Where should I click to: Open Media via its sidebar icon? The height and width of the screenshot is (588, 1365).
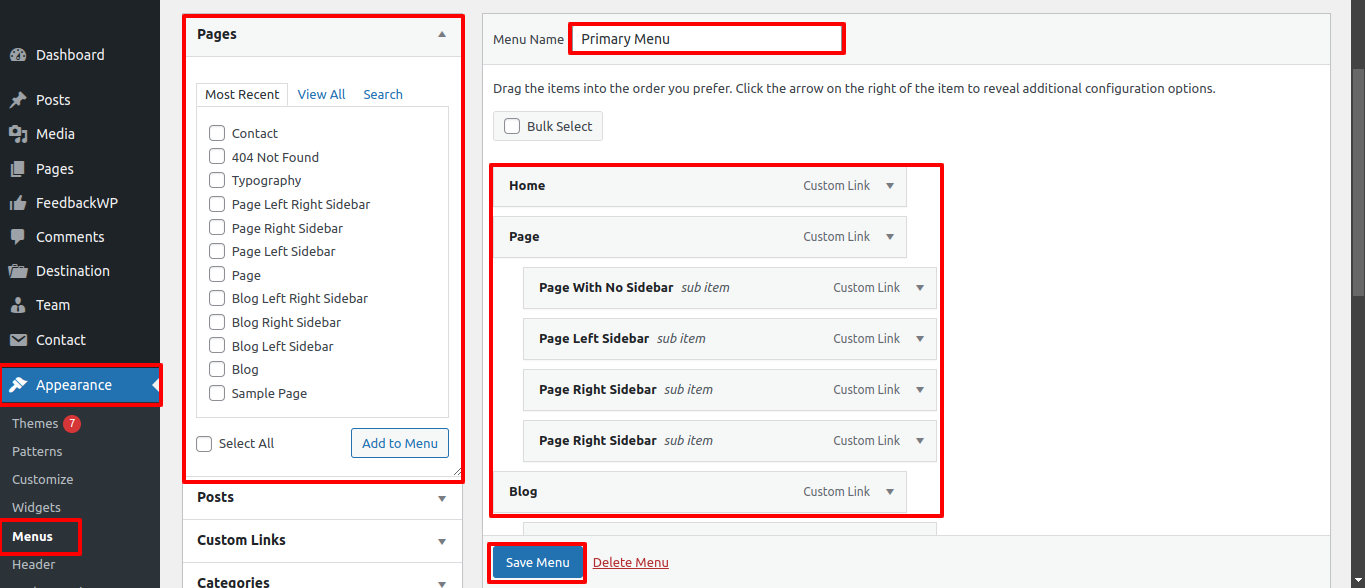coord(17,134)
